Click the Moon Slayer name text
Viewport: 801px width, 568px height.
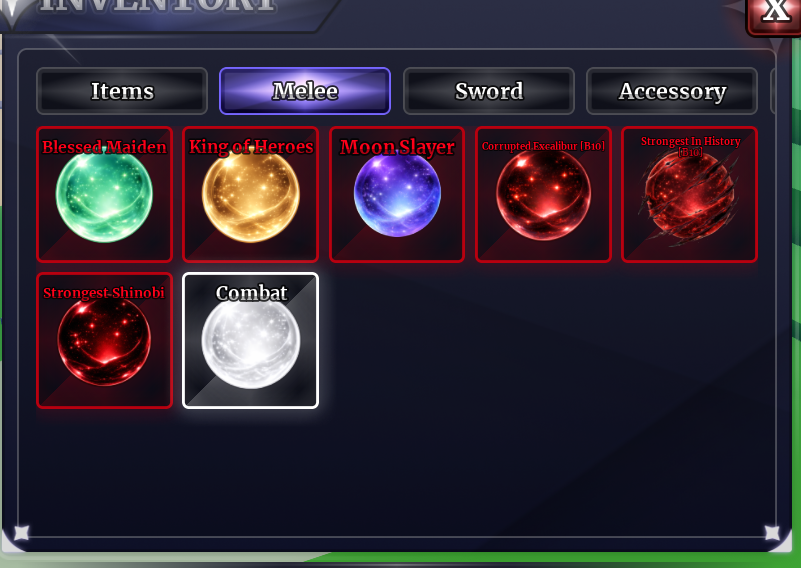[x=397, y=147]
